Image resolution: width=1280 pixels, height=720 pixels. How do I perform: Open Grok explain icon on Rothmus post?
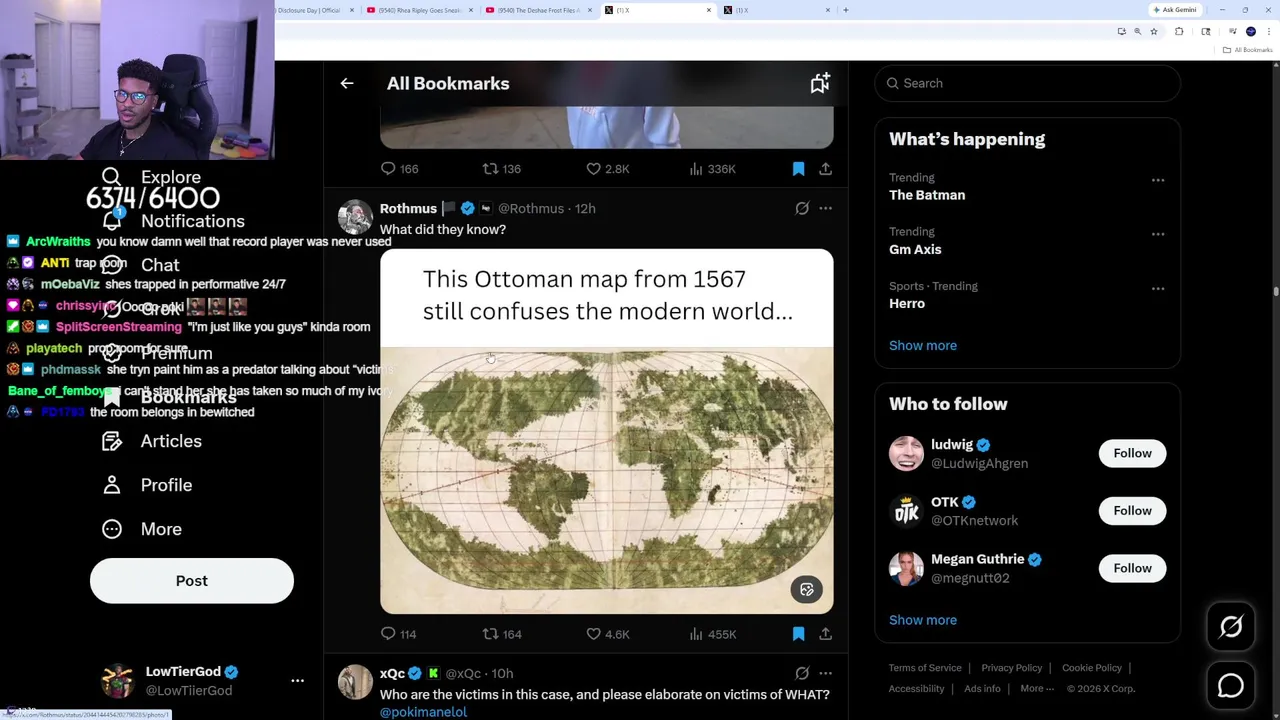point(802,208)
